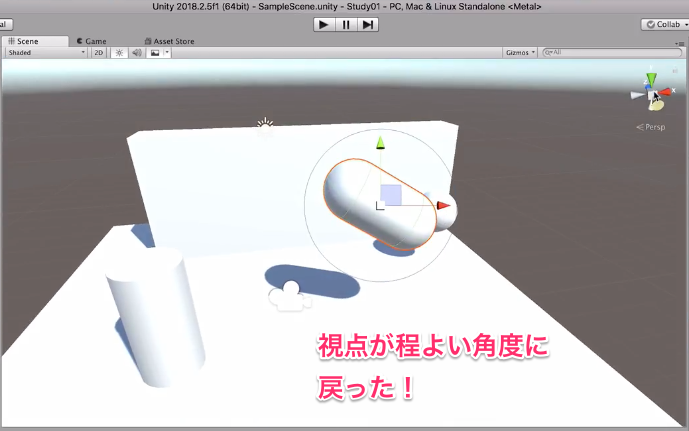This screenshot has height=431, width=689.
Task: Open the search filter magnifier dropdown
Action: 548,52
